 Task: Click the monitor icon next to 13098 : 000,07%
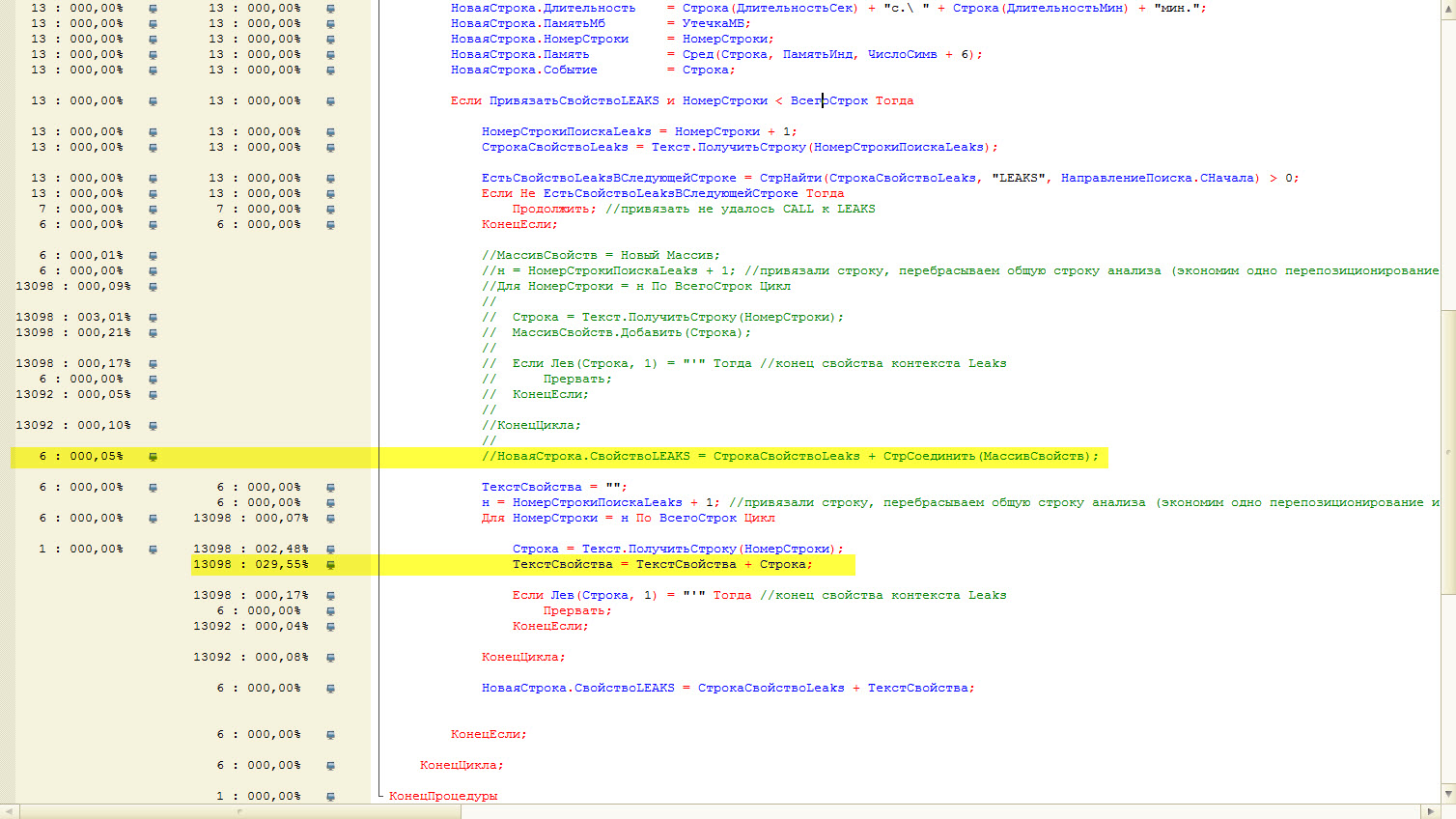coord(330,519)
